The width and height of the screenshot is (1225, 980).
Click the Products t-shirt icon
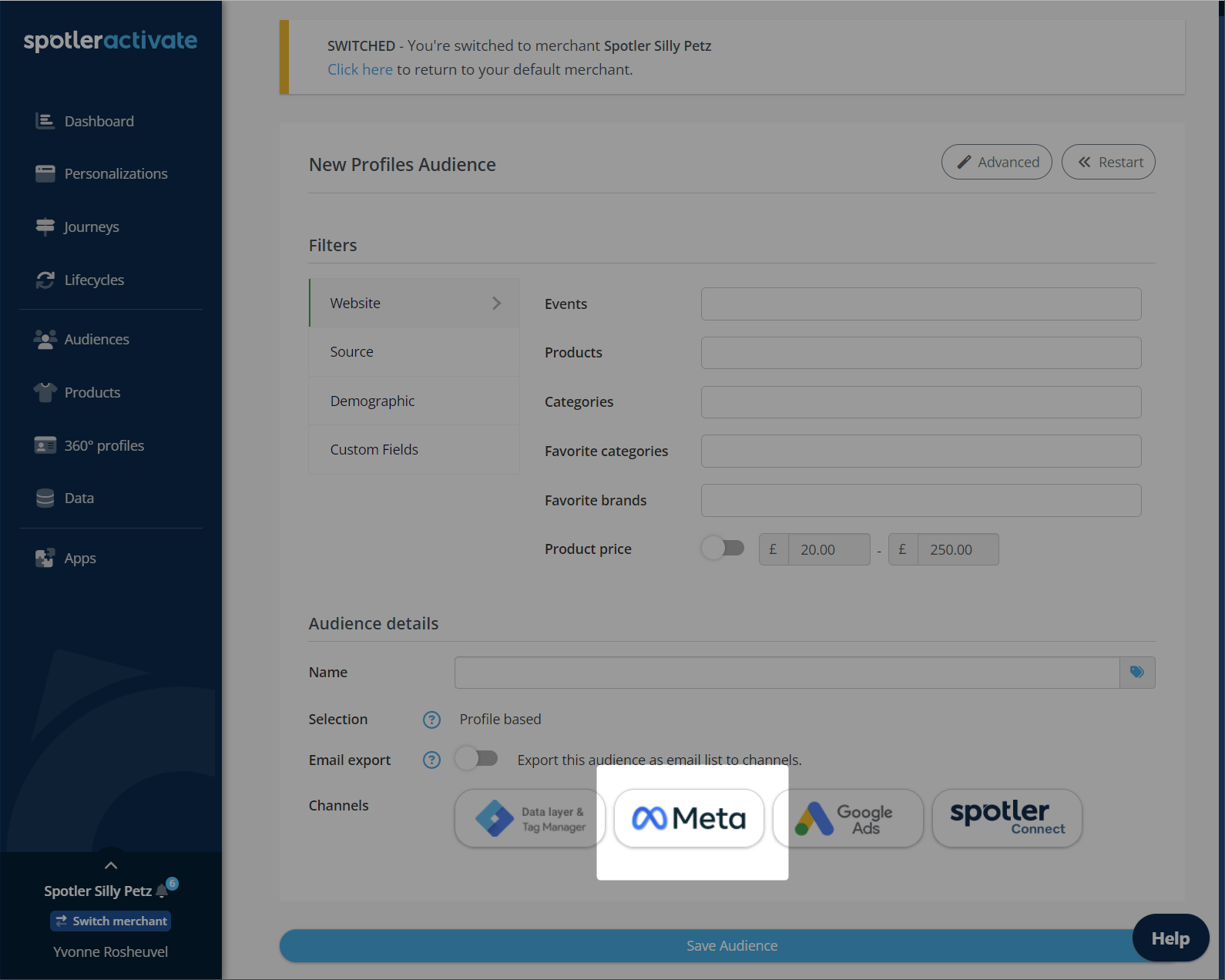[45, 392]
